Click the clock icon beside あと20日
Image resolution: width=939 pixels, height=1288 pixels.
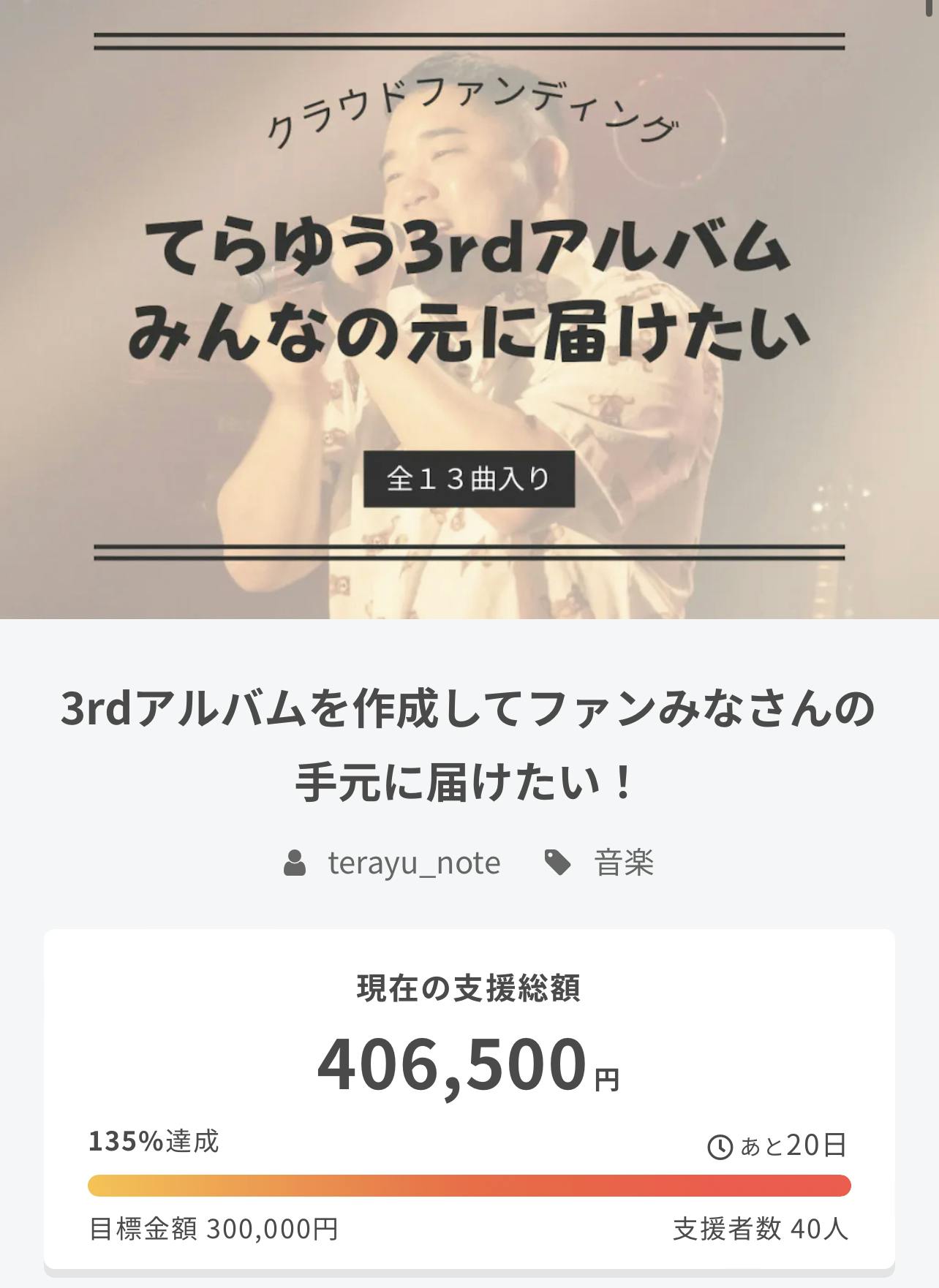[x=720, y=1147]
